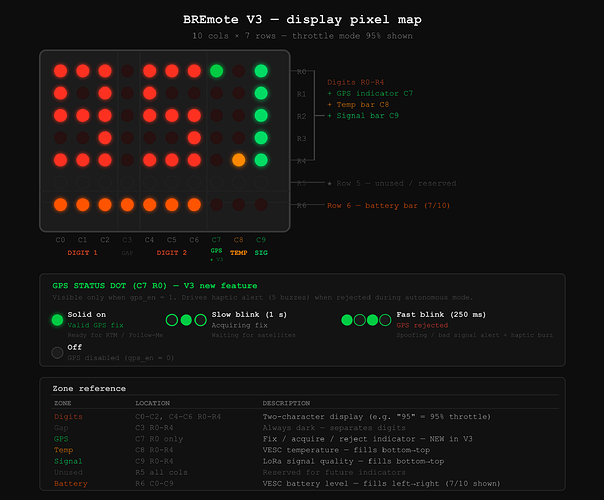The height and width of the screenshot is (500, 604).
Task: Click the 'Always dark — separates digits' description
Action: click(x=334, y=428)
